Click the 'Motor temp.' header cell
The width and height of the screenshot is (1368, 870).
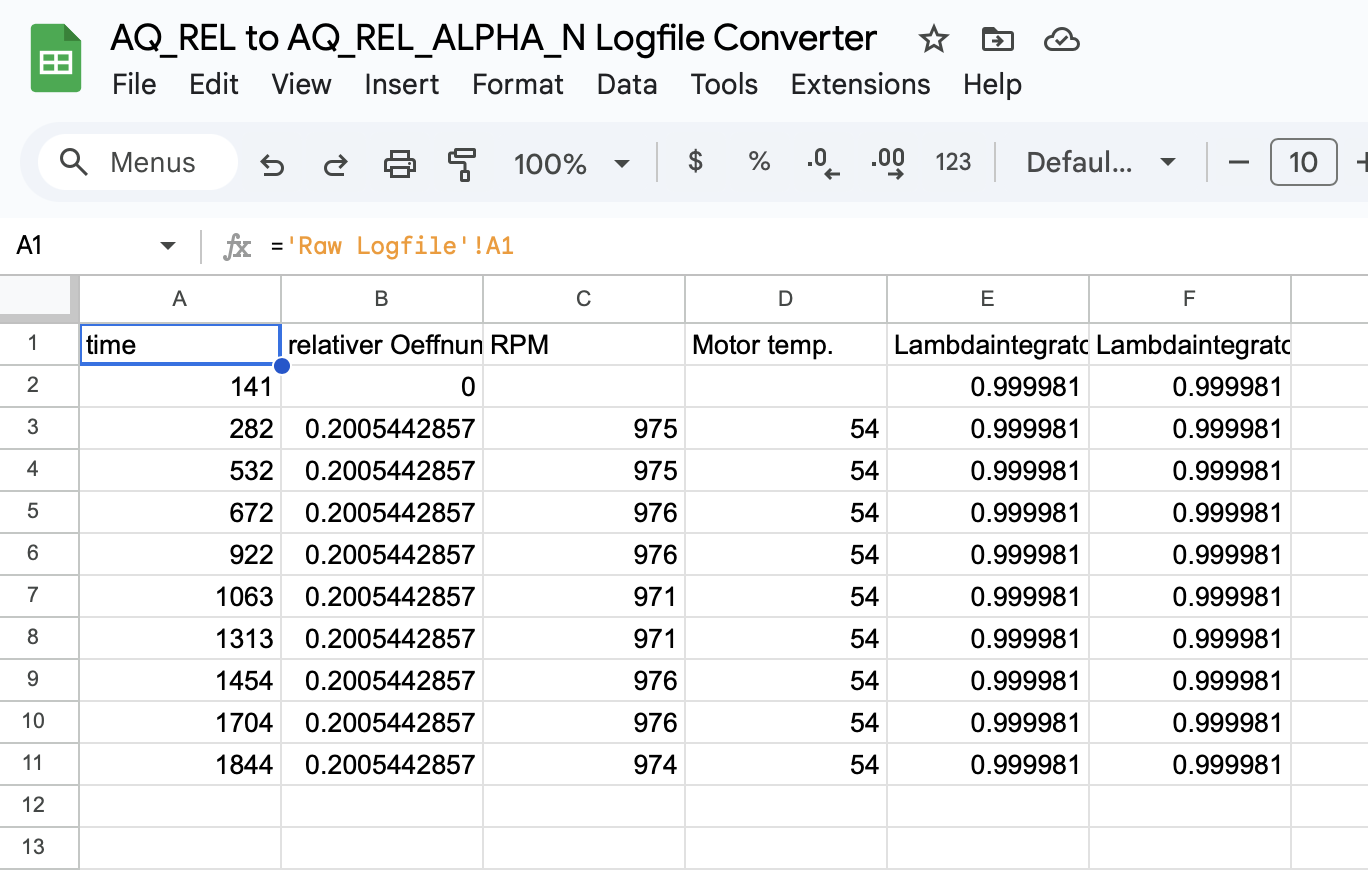pos(786,345)
